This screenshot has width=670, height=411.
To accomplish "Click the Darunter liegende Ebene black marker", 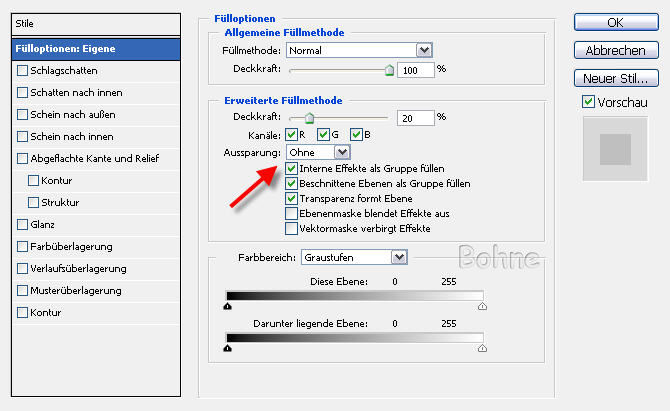I will click(x=228, y=348).
